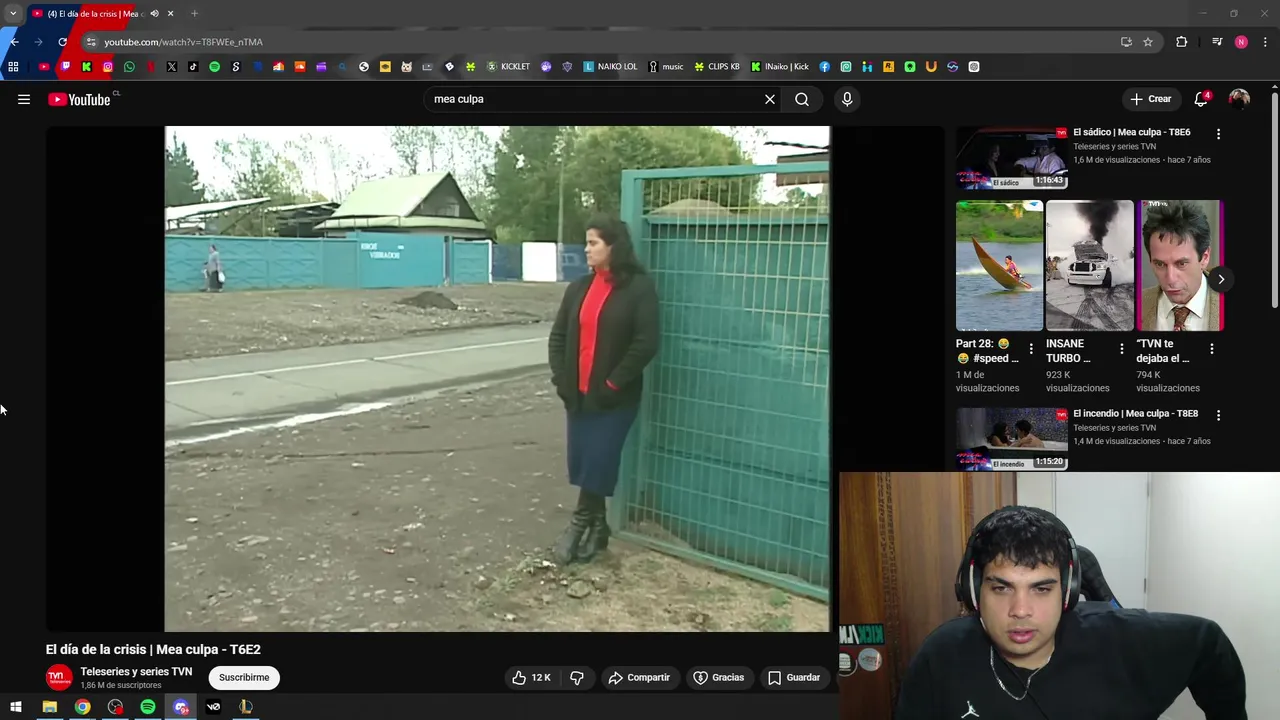
Task: Open the WhatsApp bookmark
Action: [x=129, y=67]
